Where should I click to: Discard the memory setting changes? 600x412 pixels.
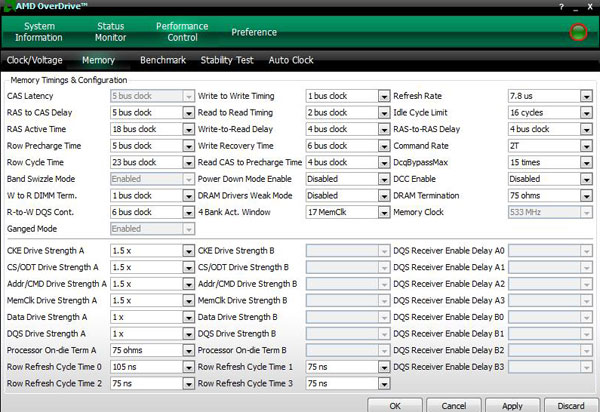[571, 405]
